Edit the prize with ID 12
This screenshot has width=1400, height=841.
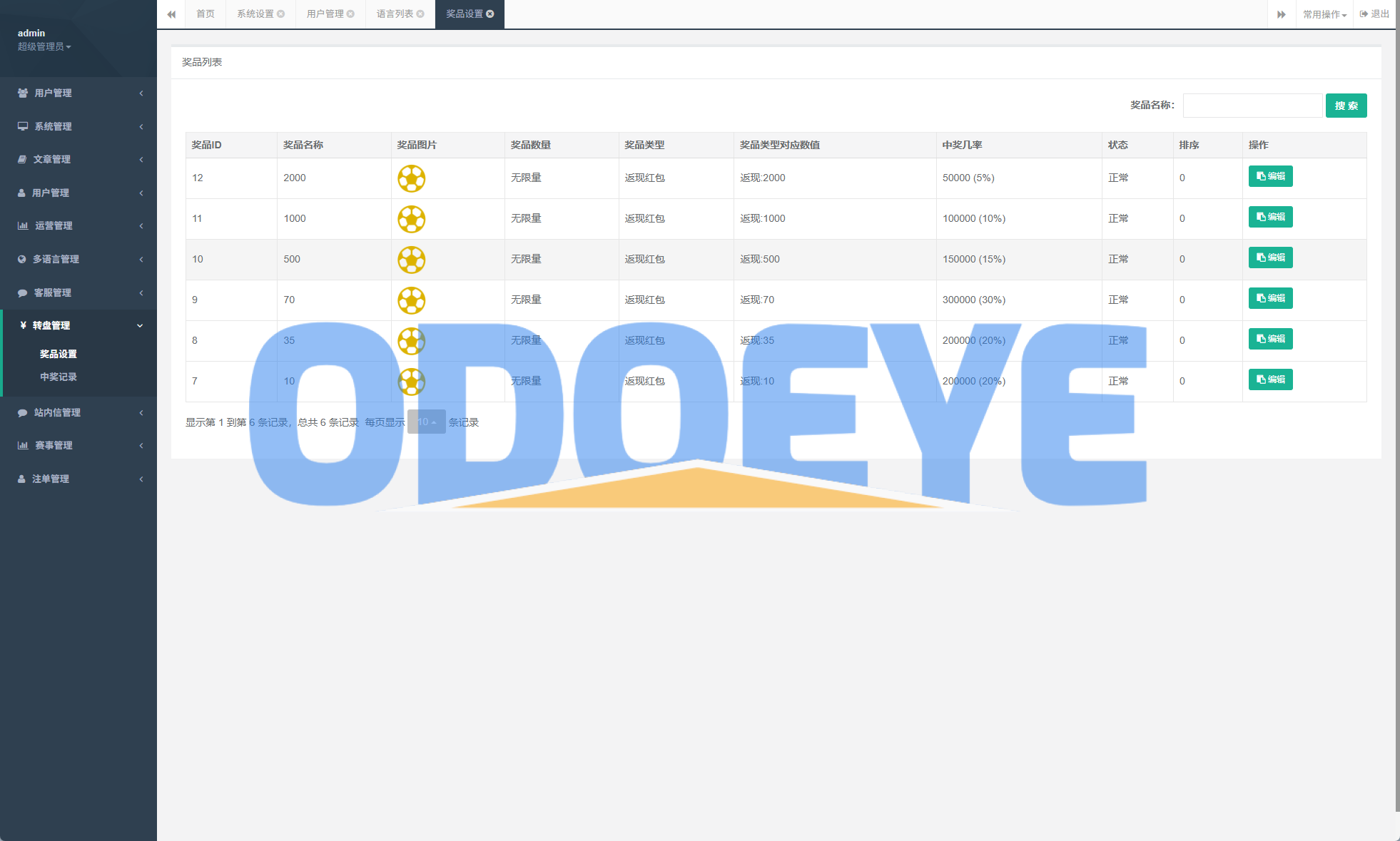(x=1270, y=176)
